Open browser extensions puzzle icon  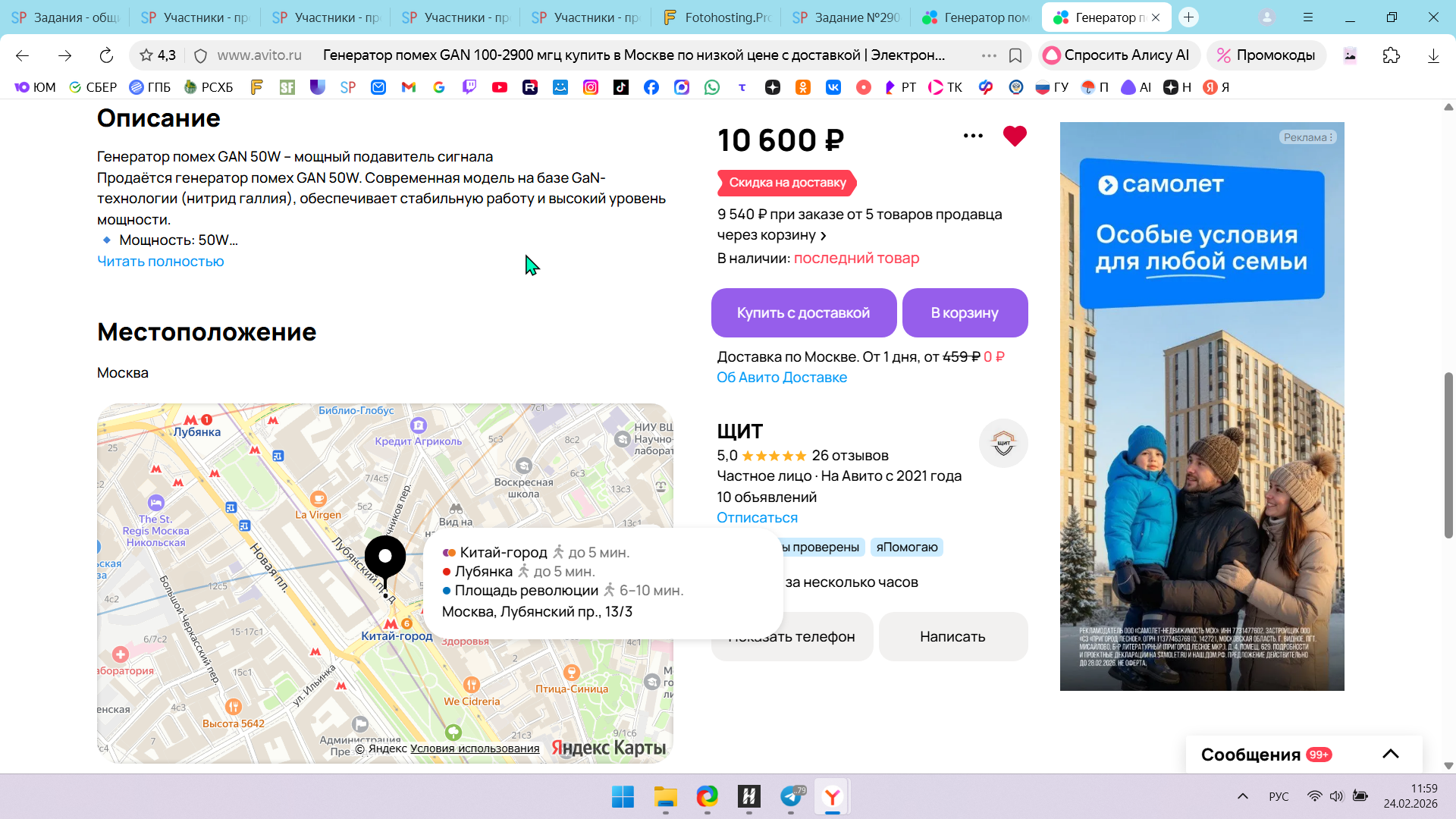pos(1391,55)
